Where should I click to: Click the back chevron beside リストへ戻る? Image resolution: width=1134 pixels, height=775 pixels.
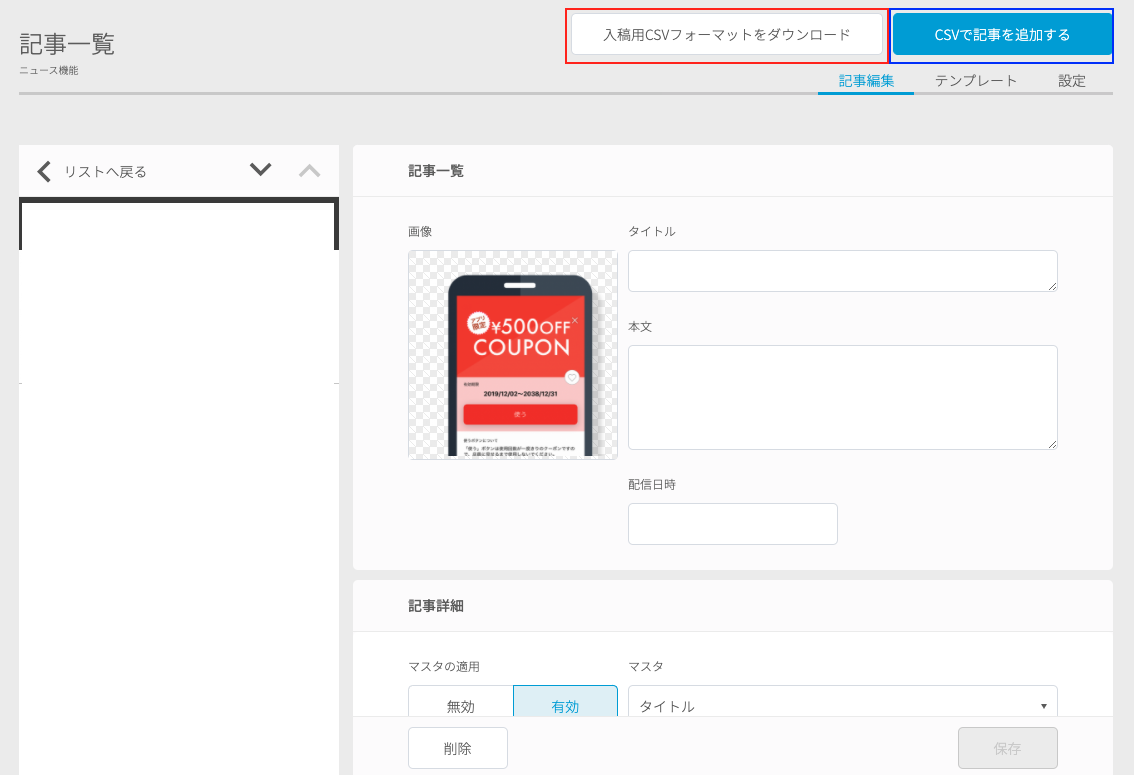click(44, 171)
